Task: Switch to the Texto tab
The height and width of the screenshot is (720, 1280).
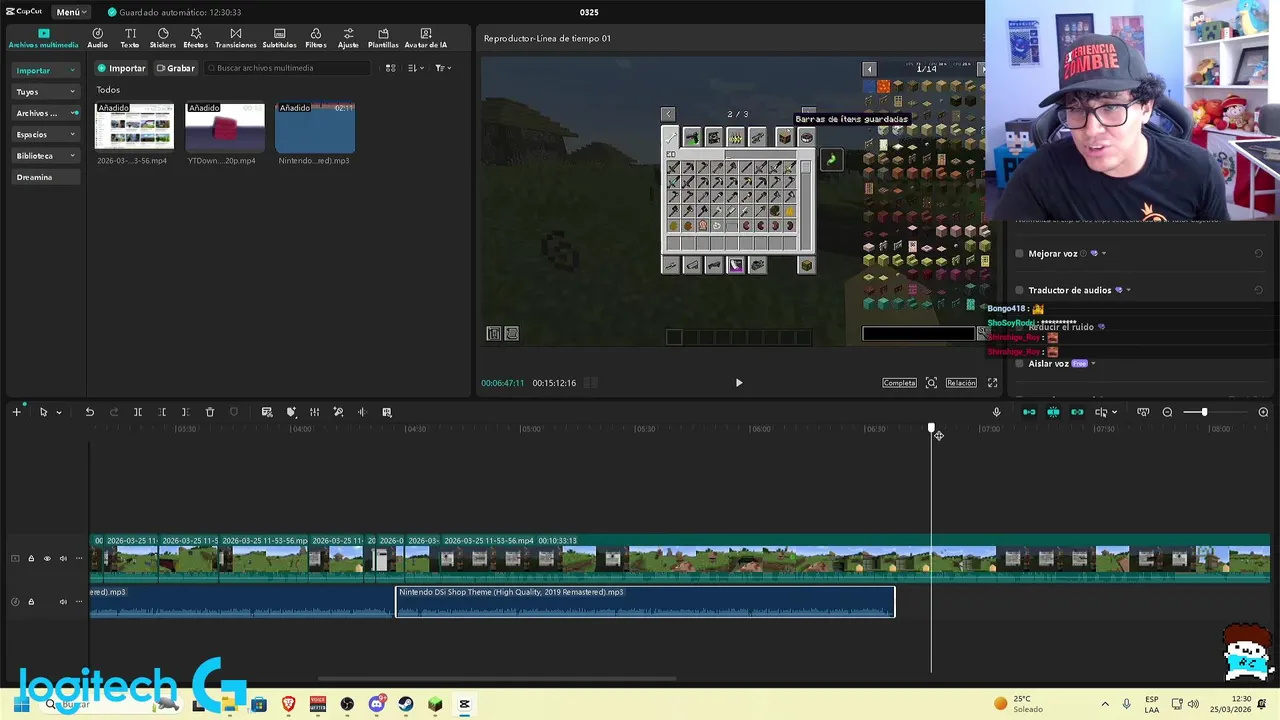Action: (130, 38)
